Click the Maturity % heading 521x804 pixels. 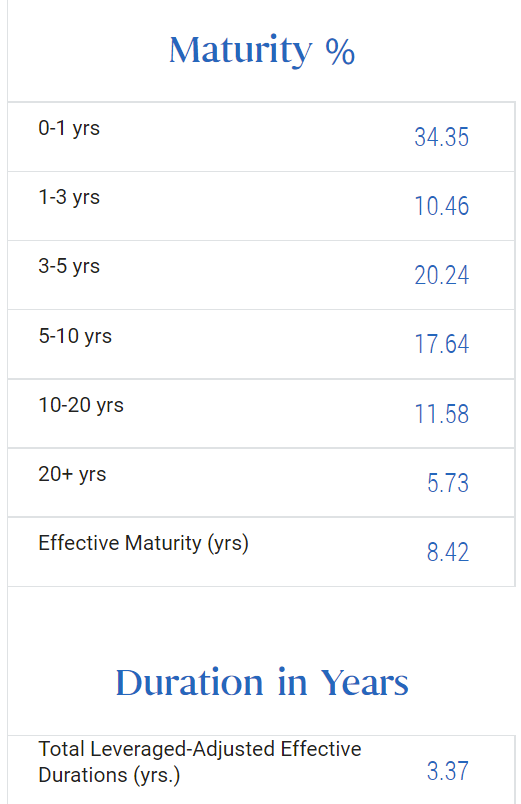(262, 50)
